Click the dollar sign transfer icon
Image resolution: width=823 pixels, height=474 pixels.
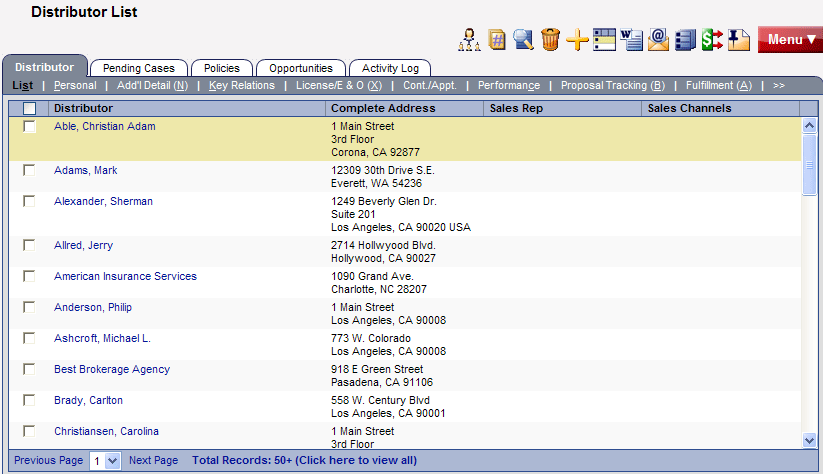[x=711, y=39]
